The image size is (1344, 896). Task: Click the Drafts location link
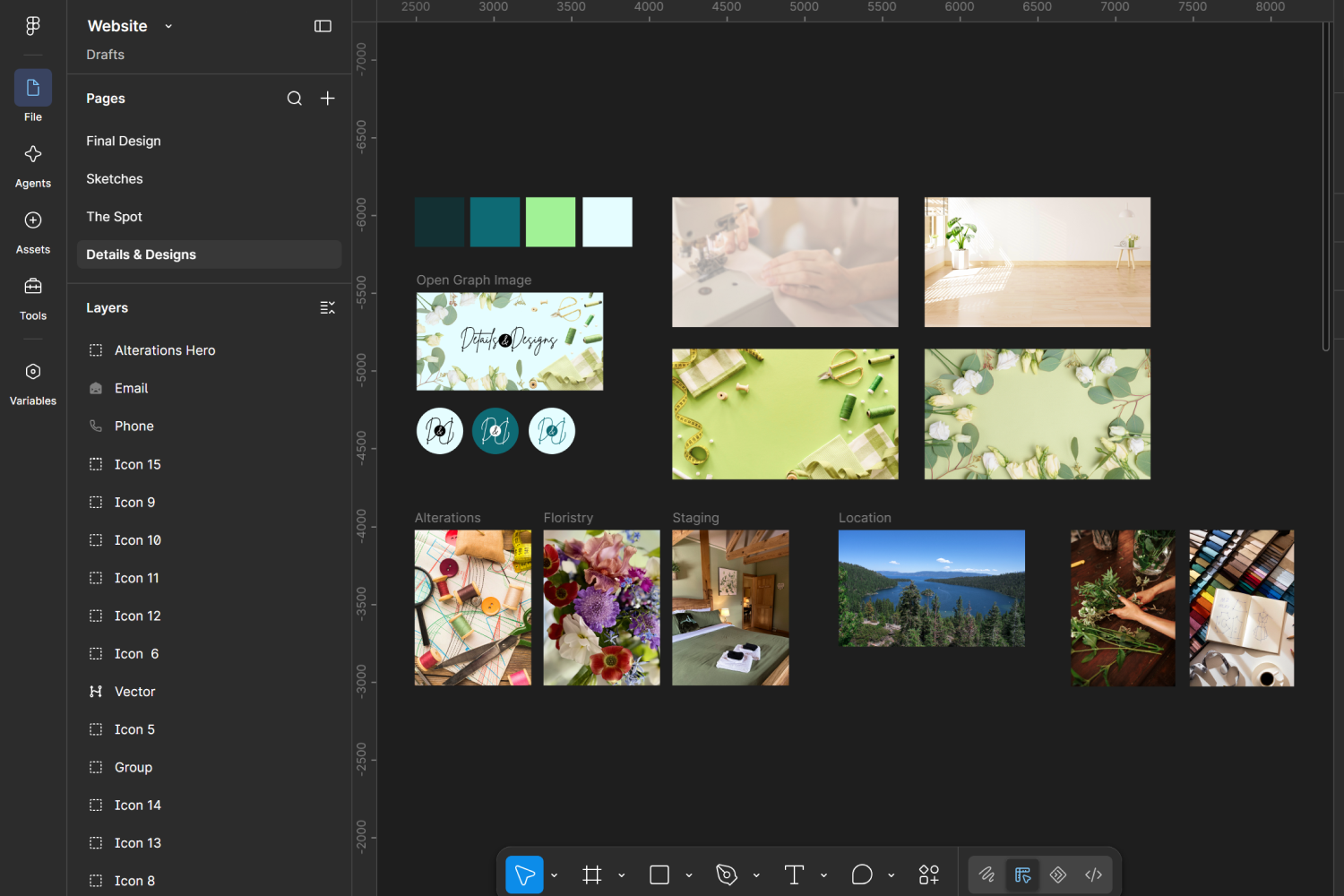click(x=106, y=55)
